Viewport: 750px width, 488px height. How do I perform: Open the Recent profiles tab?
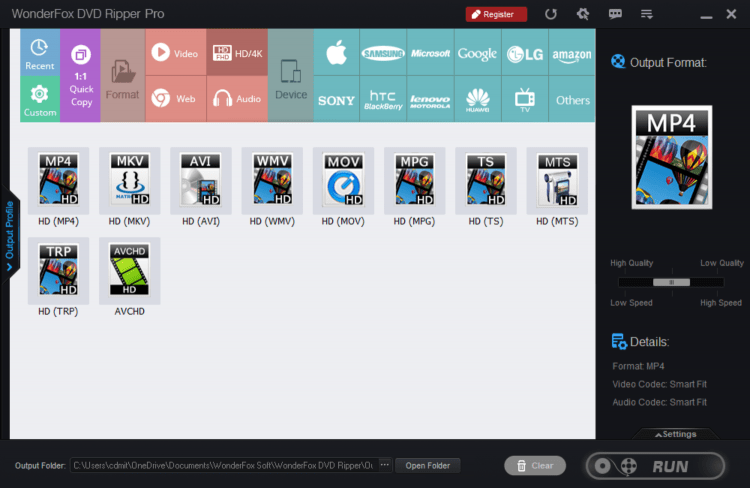[40, 52]
